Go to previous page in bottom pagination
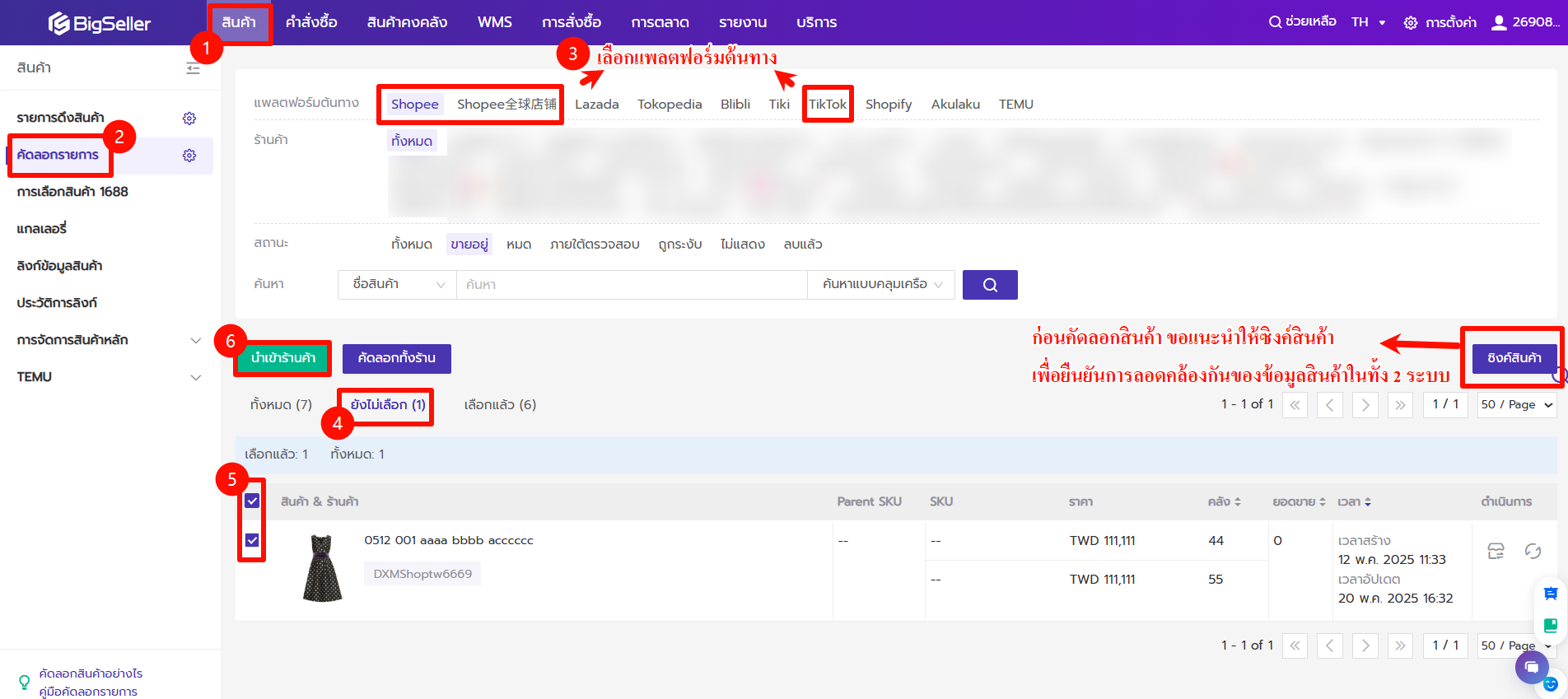The image size is (1568, 699). [1330, 645]
